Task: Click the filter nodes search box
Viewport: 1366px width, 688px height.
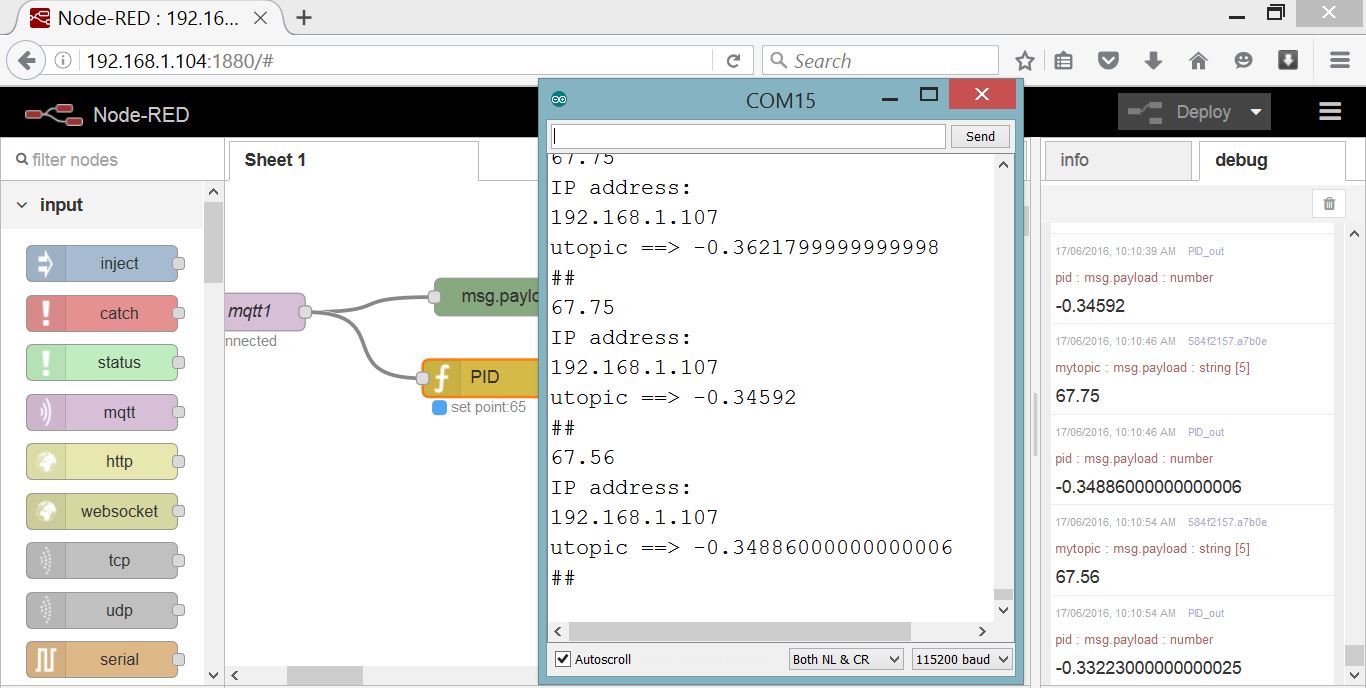Action: [x=112, y=160]
